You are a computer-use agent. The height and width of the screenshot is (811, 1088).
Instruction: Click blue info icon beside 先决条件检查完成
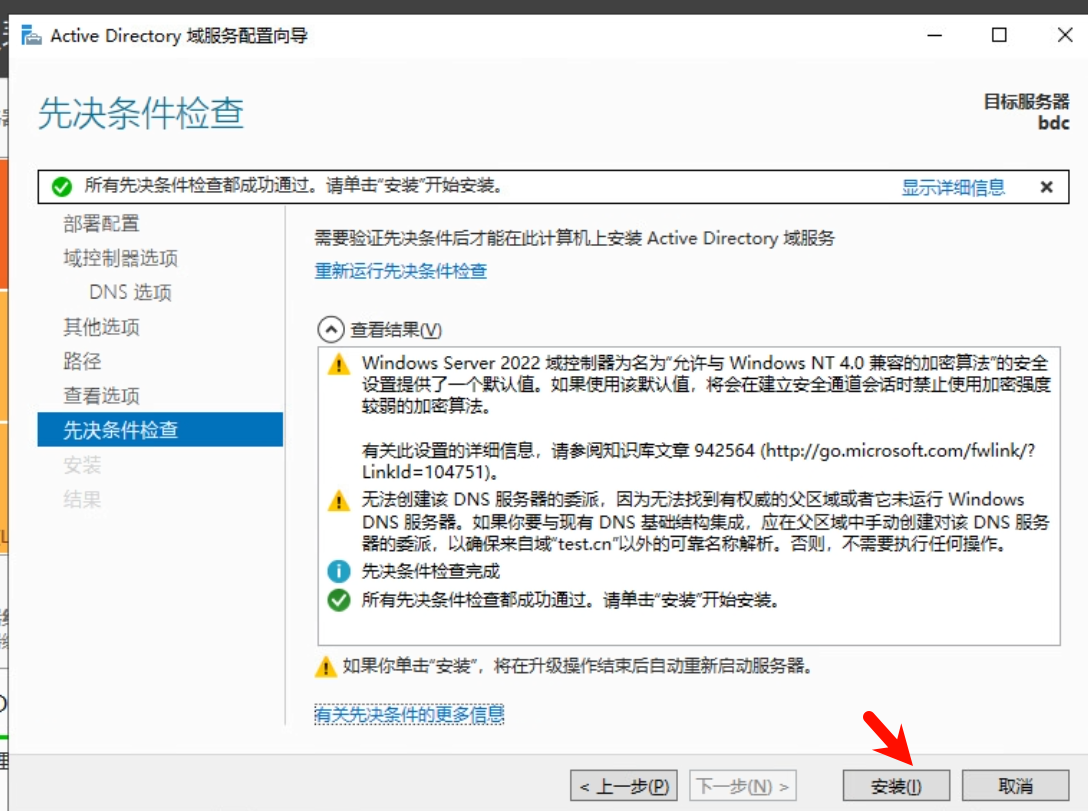(339, 571)
